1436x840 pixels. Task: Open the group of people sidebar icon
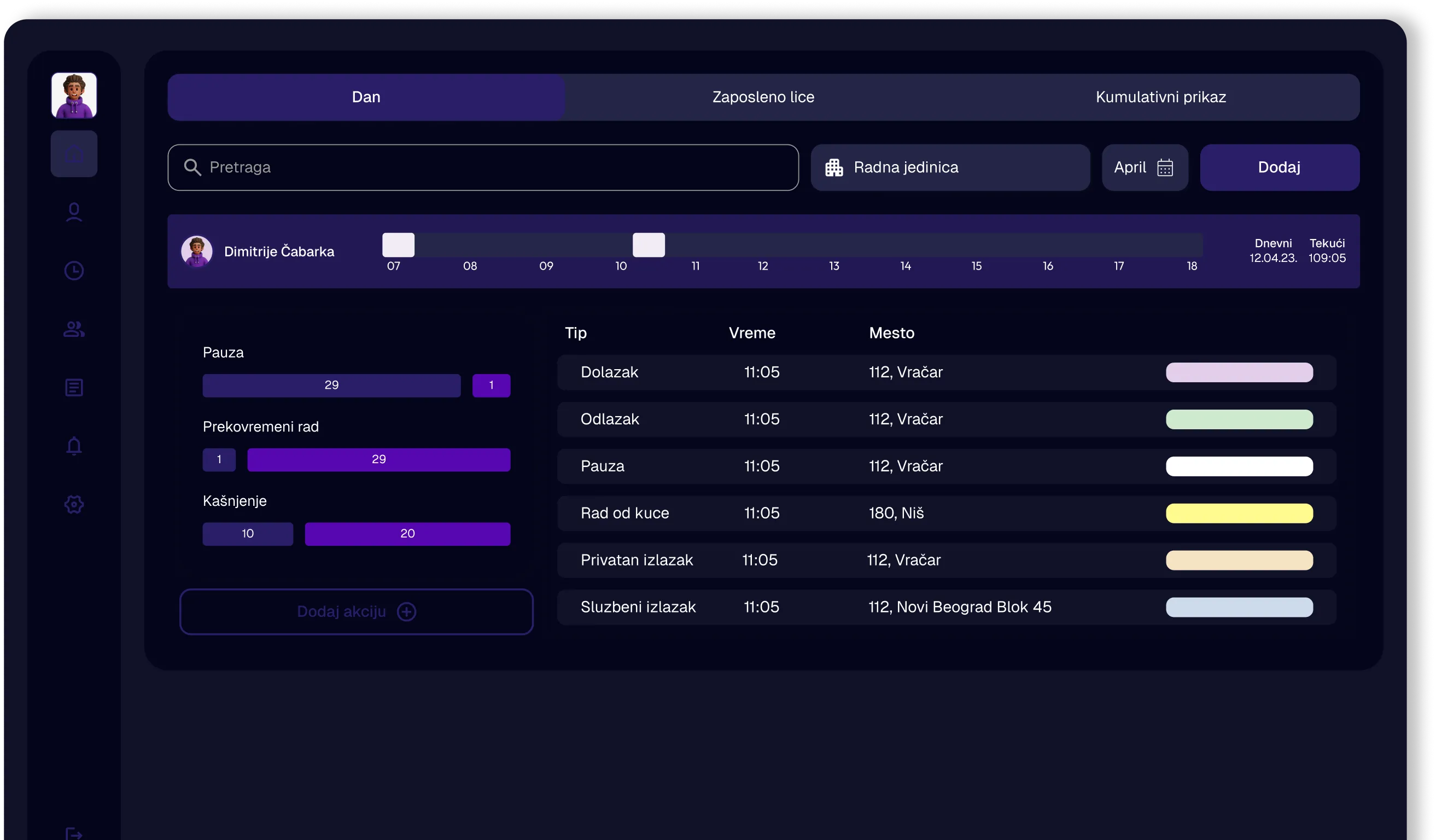[x=74, y=329]
